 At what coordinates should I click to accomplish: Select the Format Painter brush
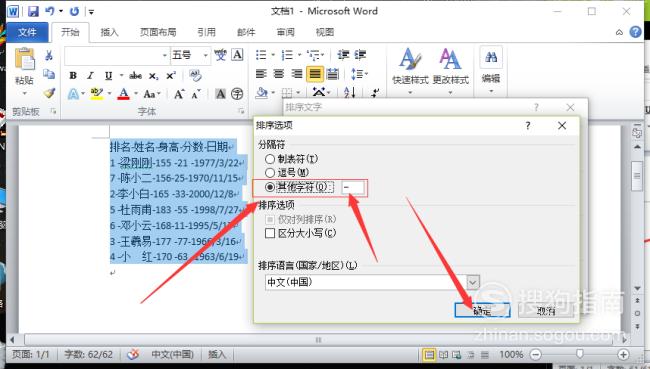(x=49, y=93)
